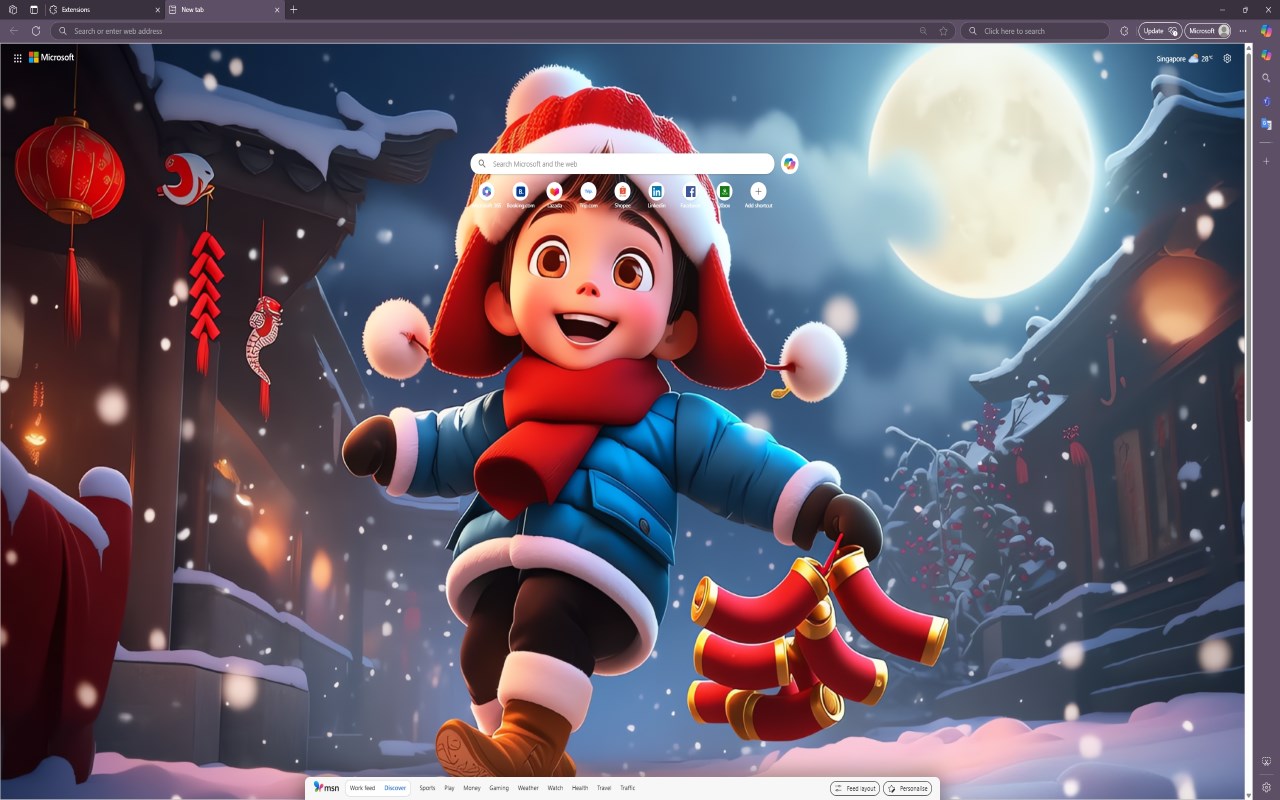Viewport: 1280px width, 800px height.
Task: Switch to the New tab tab
Action: tap(224, 9)
